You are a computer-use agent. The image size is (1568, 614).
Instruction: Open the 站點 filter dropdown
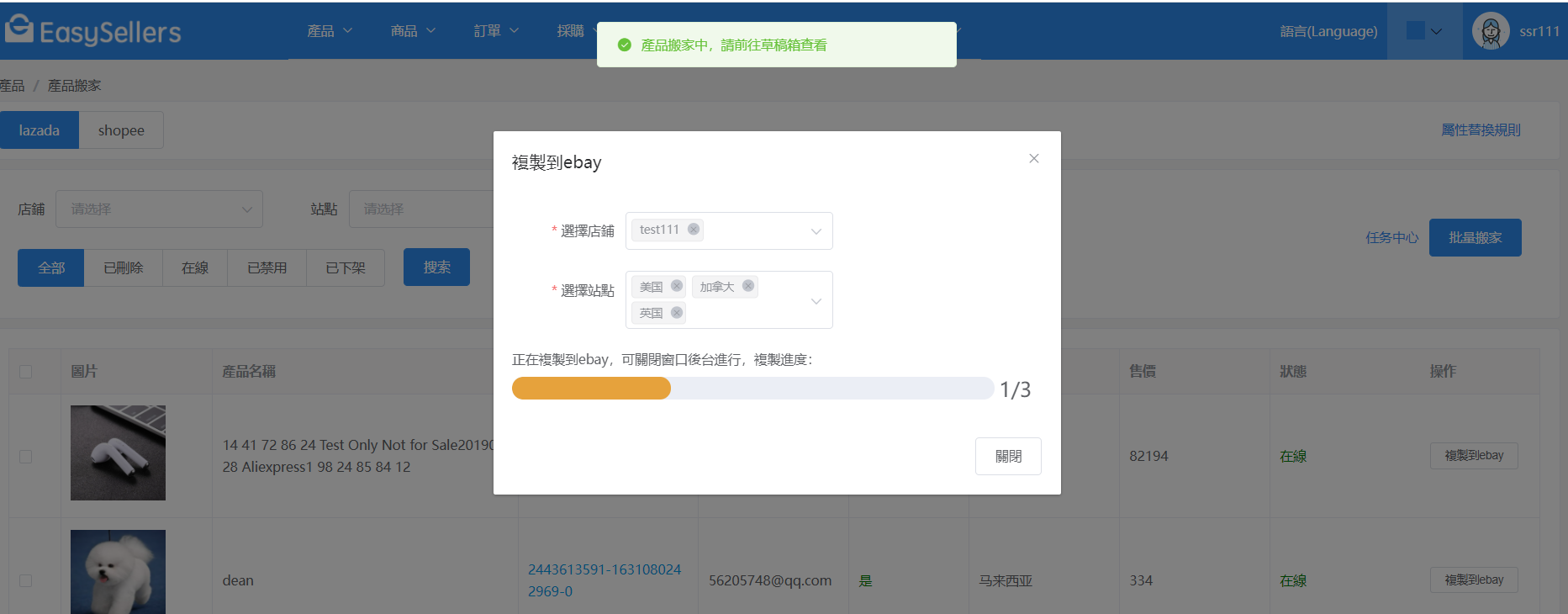[x=421, y=209]
